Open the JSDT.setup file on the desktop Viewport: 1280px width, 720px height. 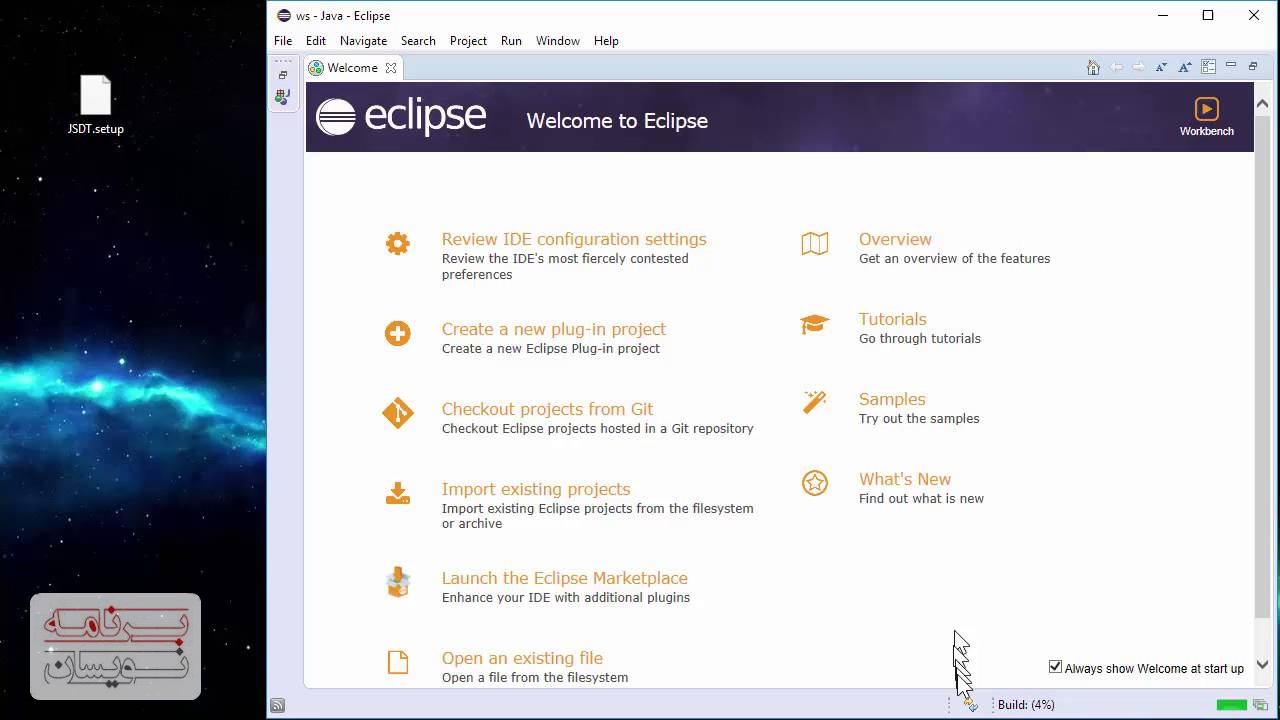(x=96, y=105)
